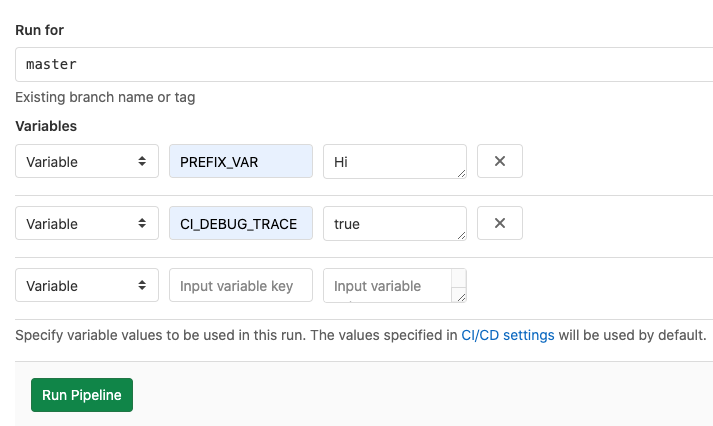Select the 'Hi' variable value box

click(390, 161)
